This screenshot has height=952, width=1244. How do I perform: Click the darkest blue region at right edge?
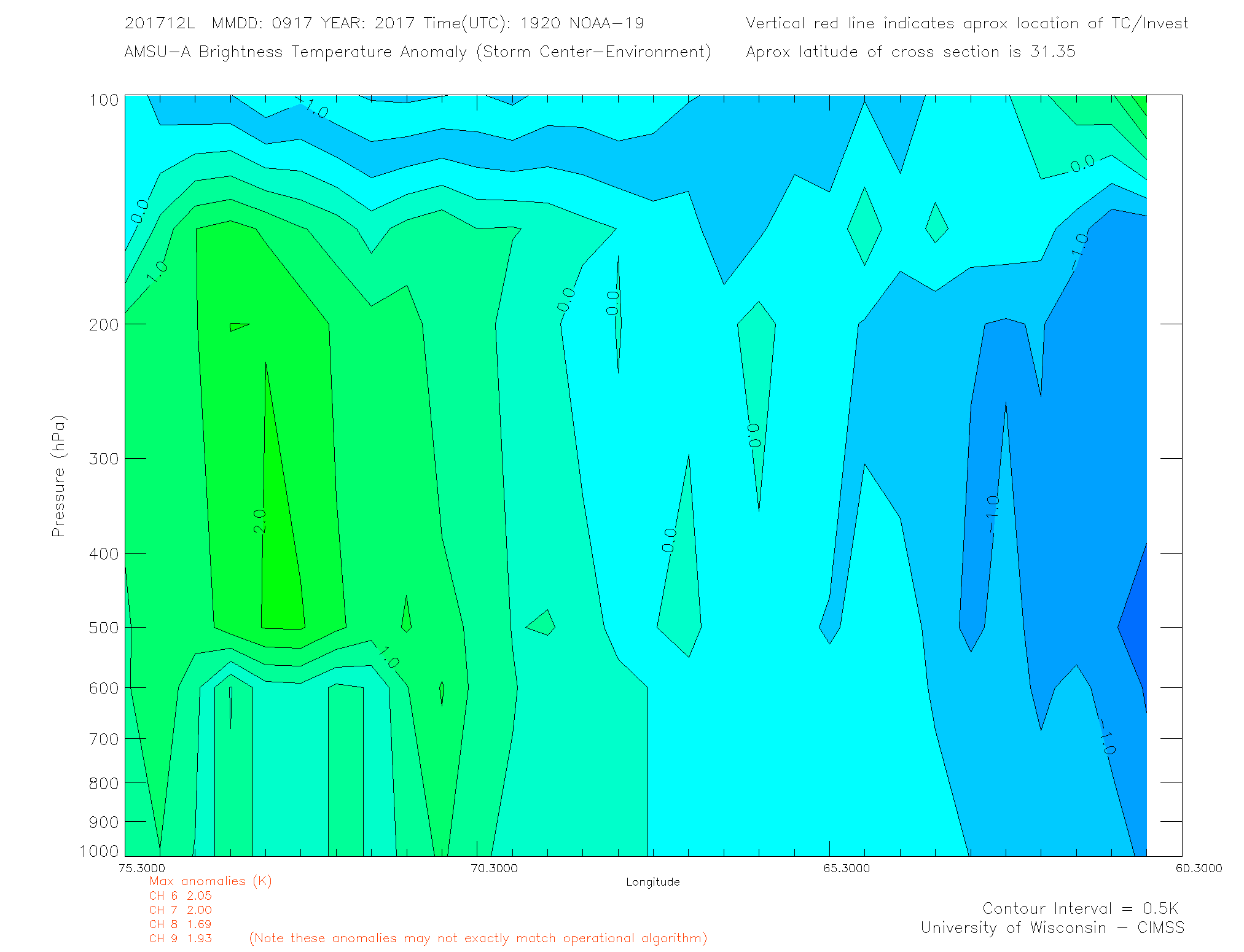pyautogui.click(x=1135, y=626)
